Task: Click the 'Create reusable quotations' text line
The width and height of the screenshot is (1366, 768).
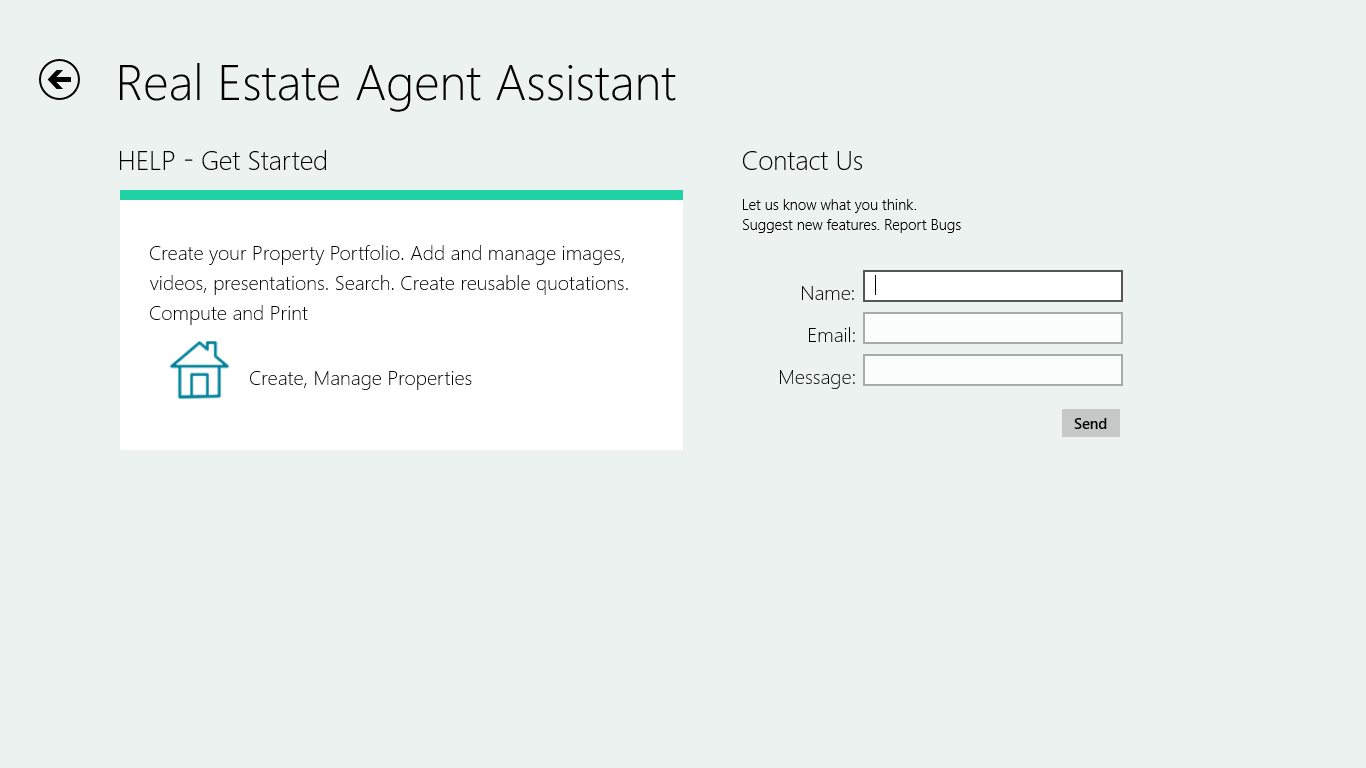Action: pos(514,284)
